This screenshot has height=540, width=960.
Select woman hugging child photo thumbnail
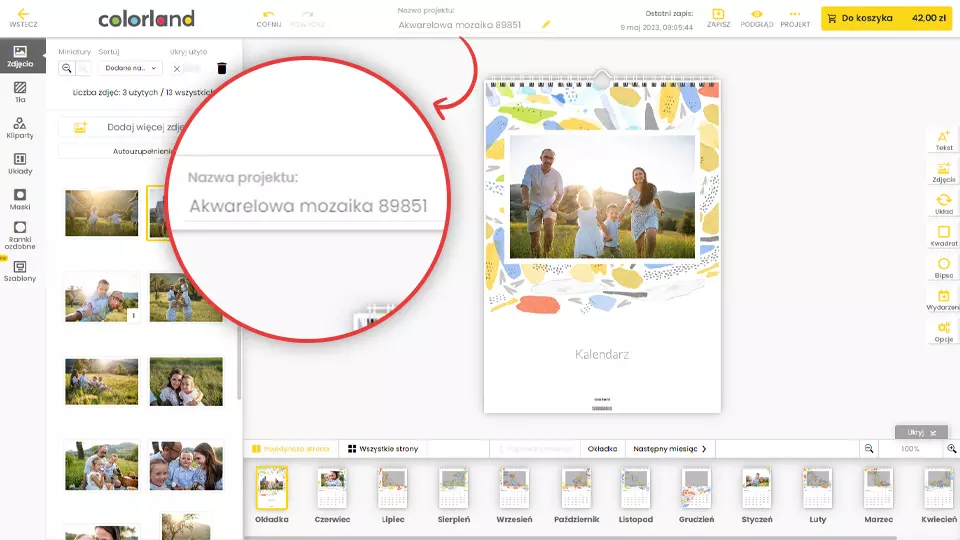point(186,381)
